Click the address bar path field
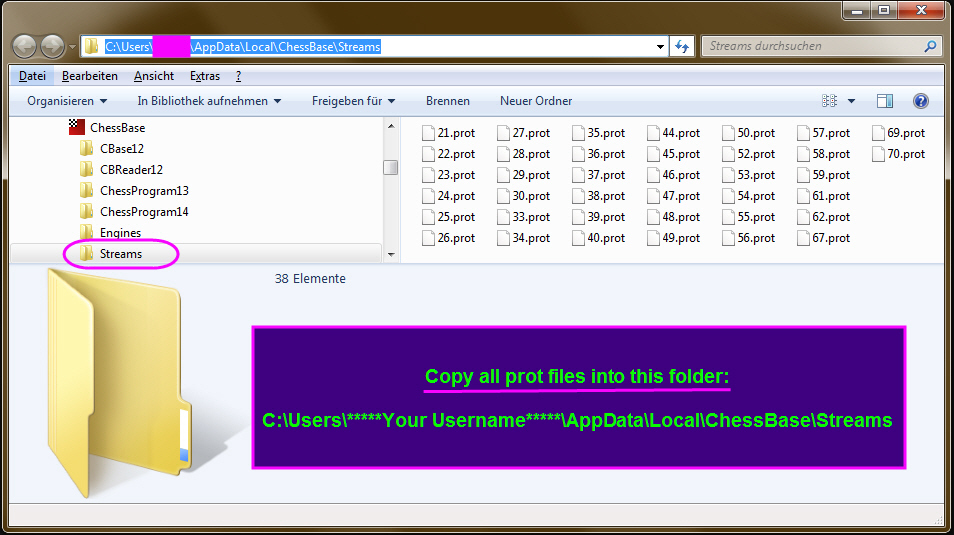The image size is (954, 535). (376, 47)
